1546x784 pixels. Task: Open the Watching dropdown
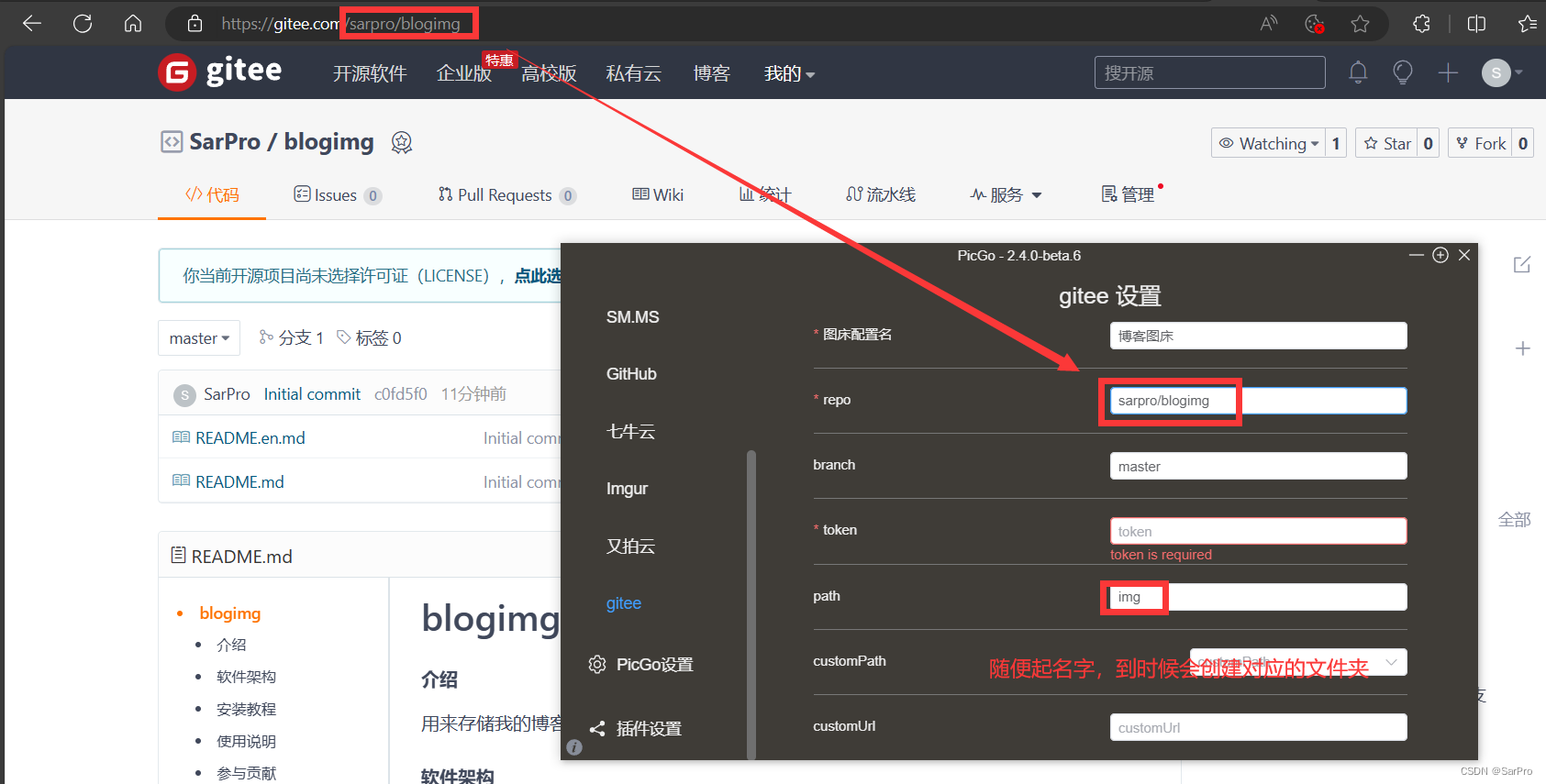pyautogui.click(x=1268, y=143)
